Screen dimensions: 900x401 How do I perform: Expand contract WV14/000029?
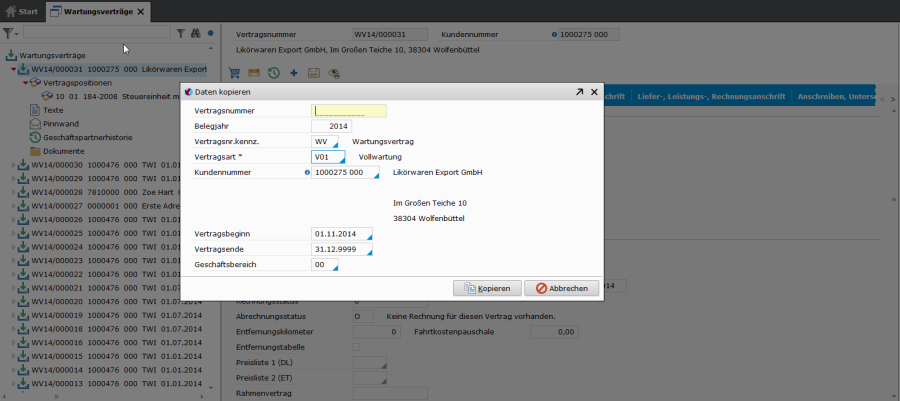tap(14, 179)
